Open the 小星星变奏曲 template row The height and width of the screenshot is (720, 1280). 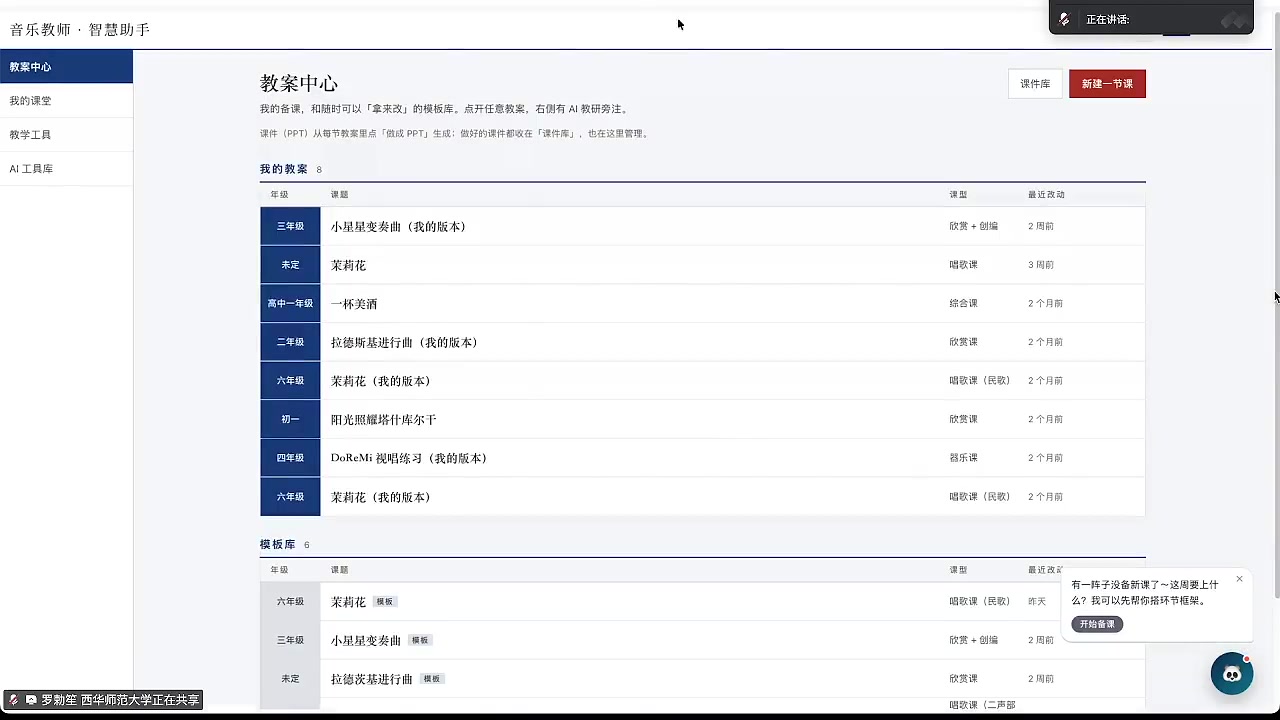coord(702,640)
